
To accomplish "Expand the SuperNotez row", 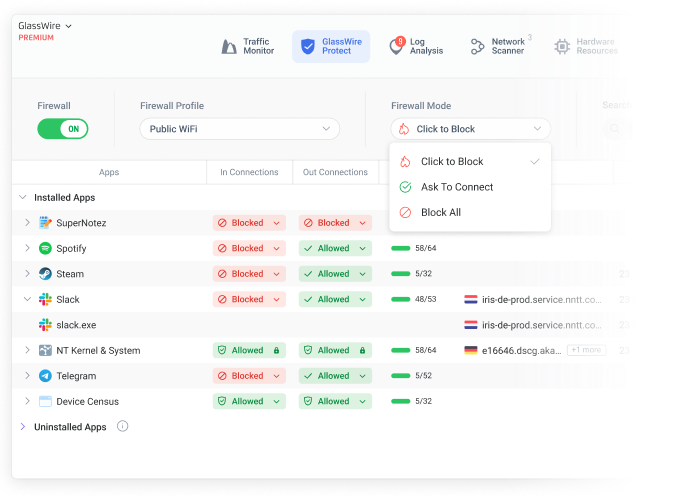I will pyautogui.click(x=27, y=223).
